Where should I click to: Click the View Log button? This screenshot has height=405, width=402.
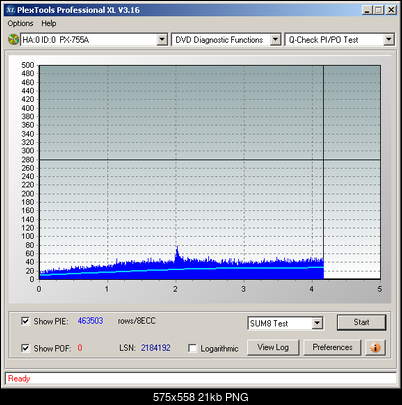click(273, 348)
